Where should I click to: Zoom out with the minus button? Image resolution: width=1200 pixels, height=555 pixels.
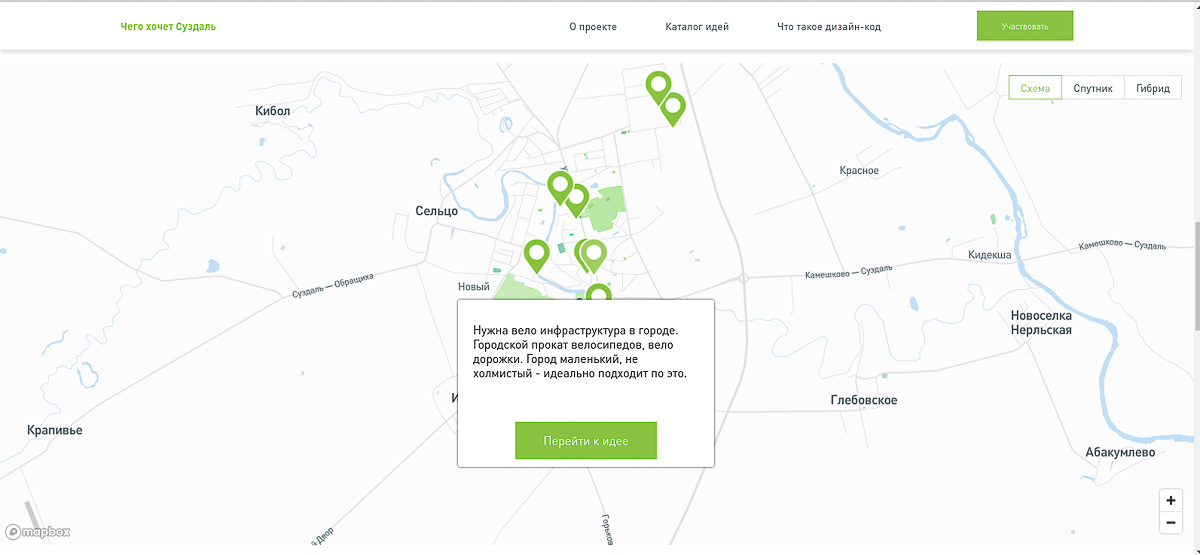click(x=1170, y=522)
